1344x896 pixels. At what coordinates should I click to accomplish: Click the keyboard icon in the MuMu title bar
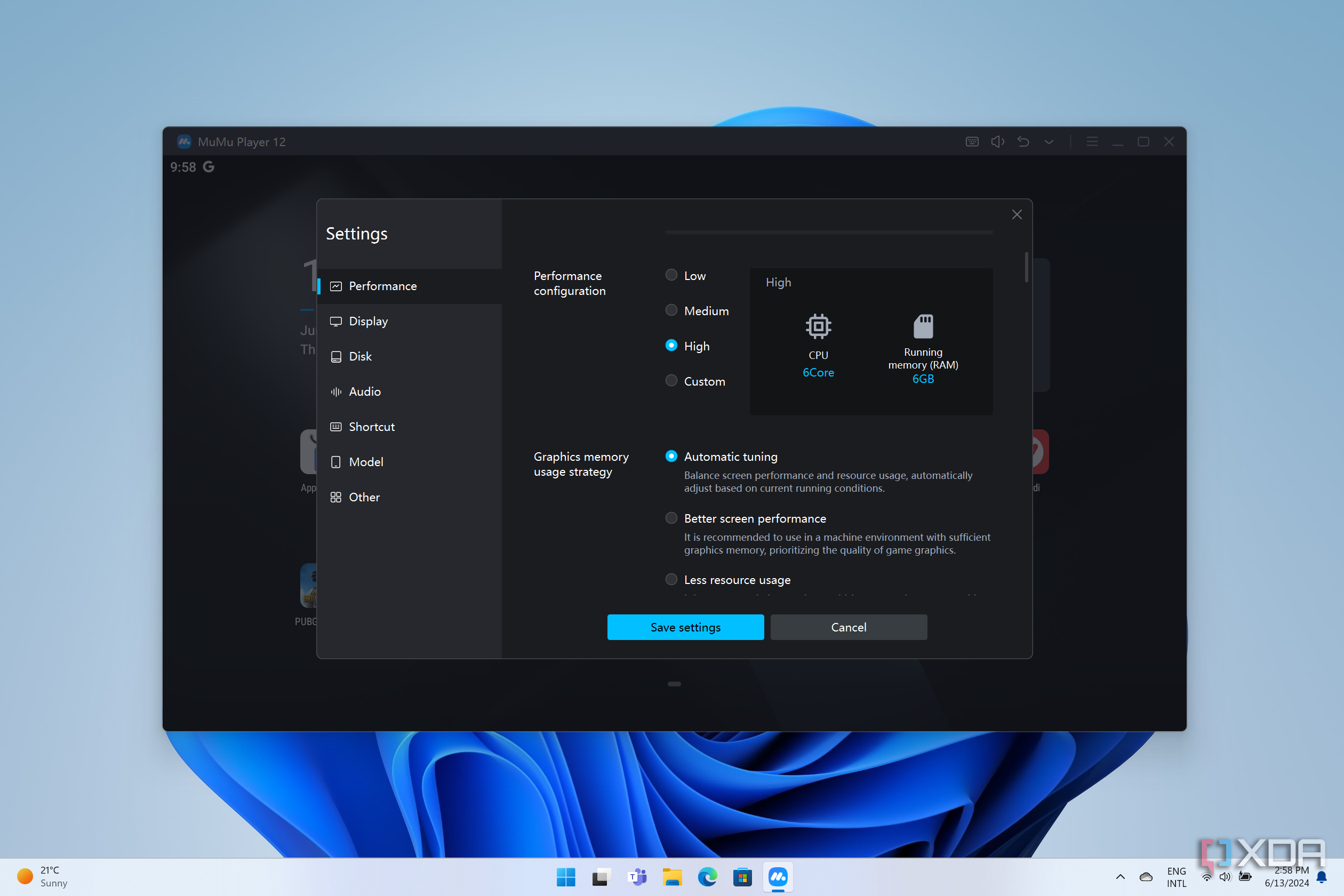(x=972, y=141)
